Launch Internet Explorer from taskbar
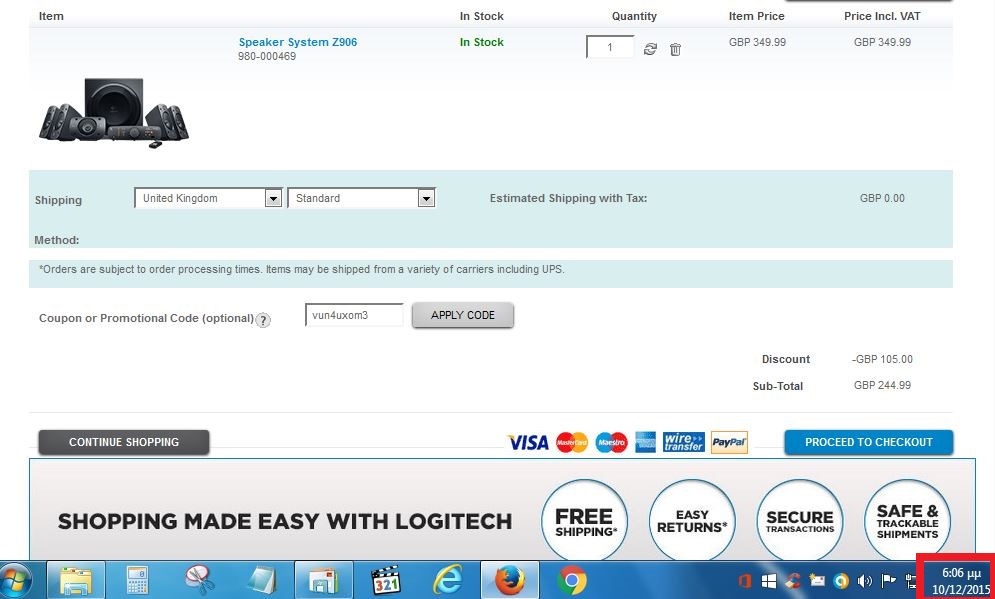995x599 pixels. click(x=447, y=581)
